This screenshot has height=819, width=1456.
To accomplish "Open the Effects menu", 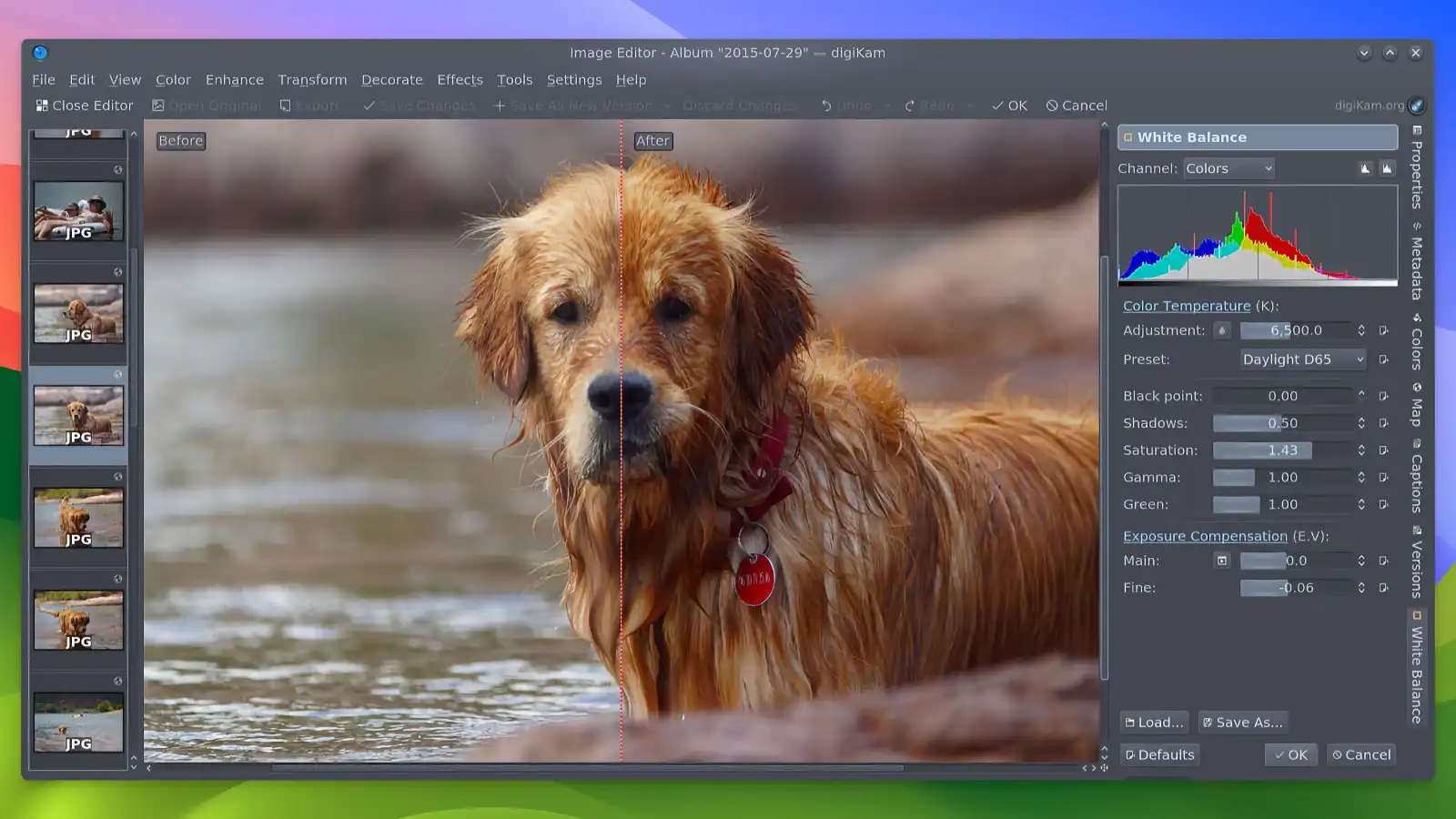I will point(460,79).
